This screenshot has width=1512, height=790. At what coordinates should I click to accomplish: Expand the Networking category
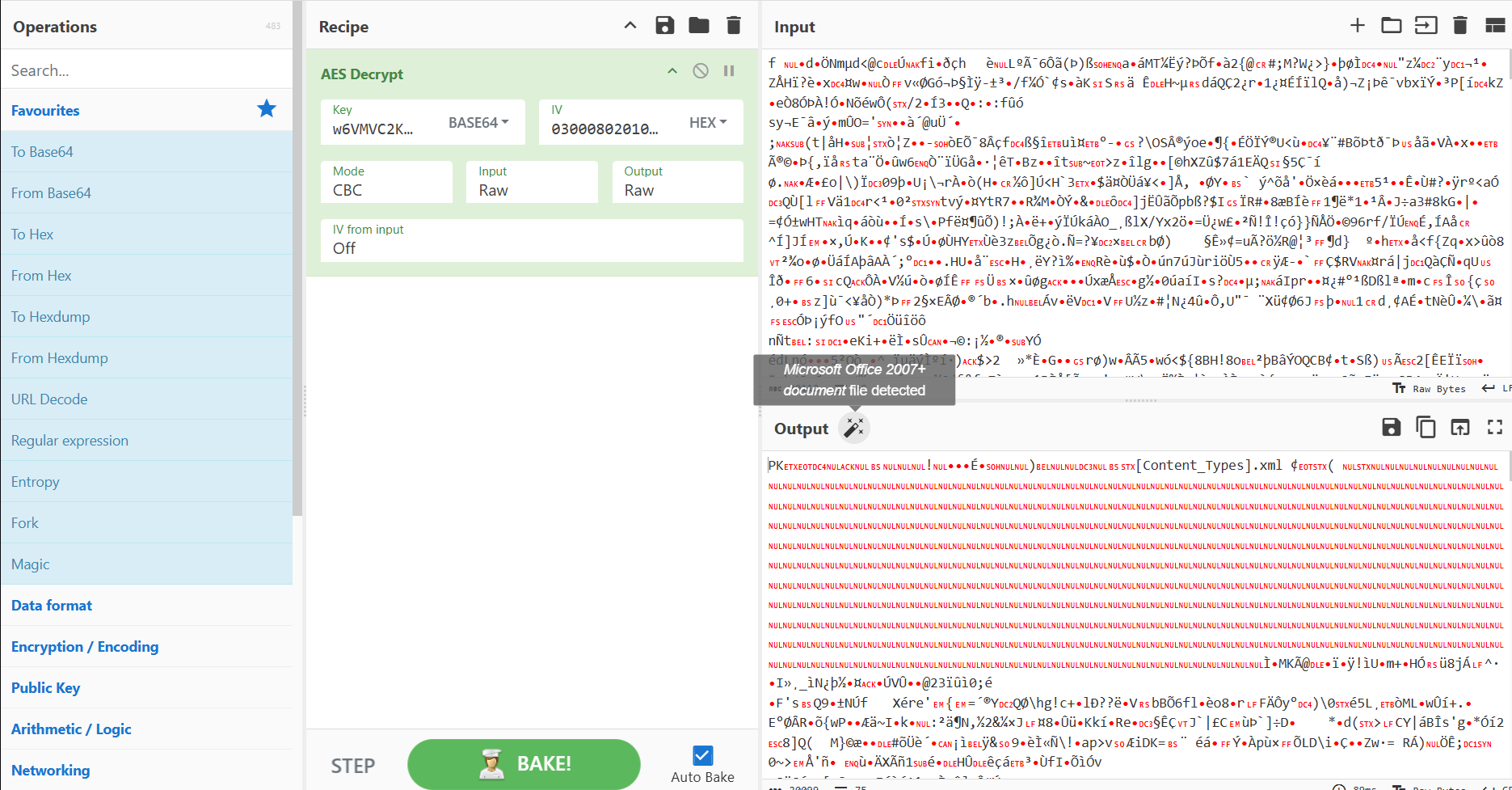[146, 770]
